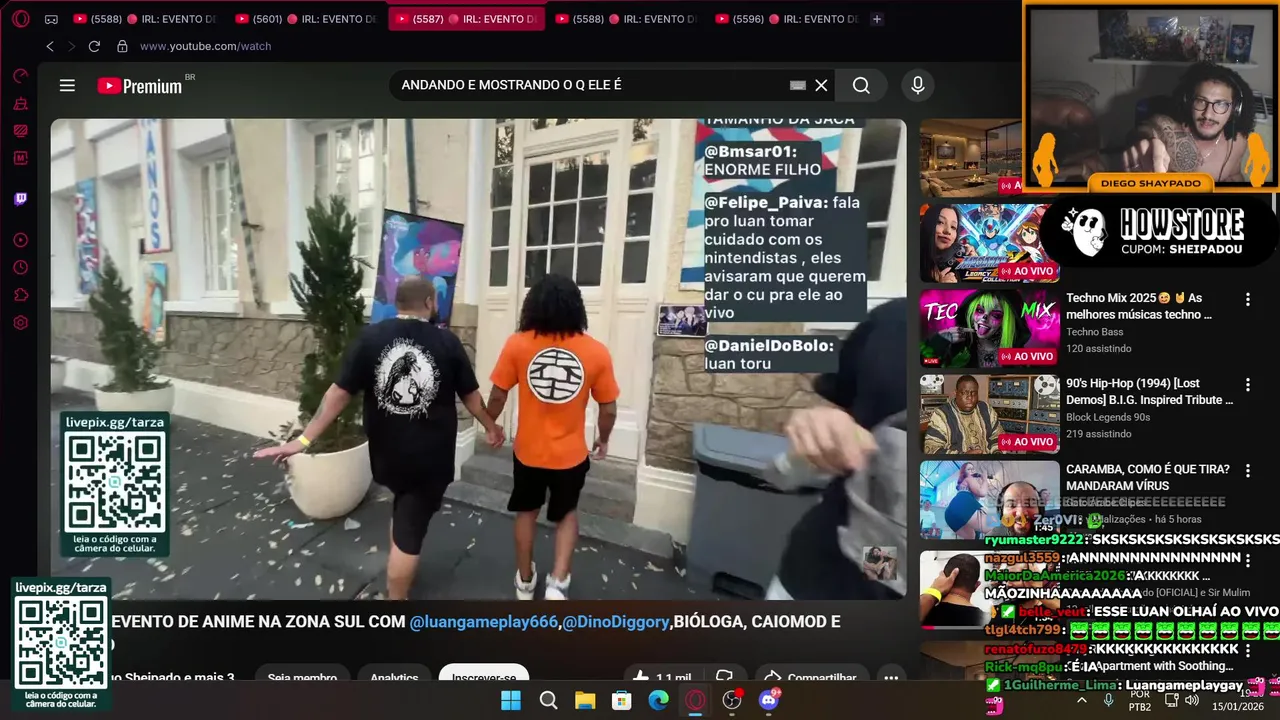The width and height of the screenshot is (1280, 720).
Task: Focus the YouTube search input field
Action: (x=590, y=85)
